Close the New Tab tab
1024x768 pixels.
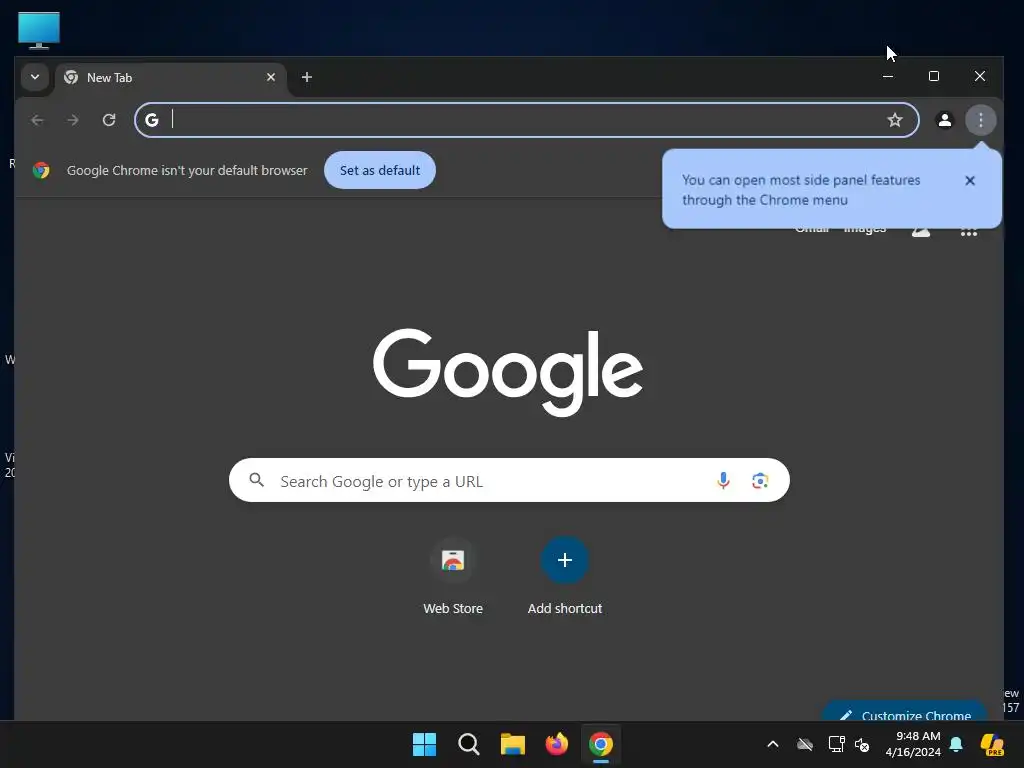271,77
